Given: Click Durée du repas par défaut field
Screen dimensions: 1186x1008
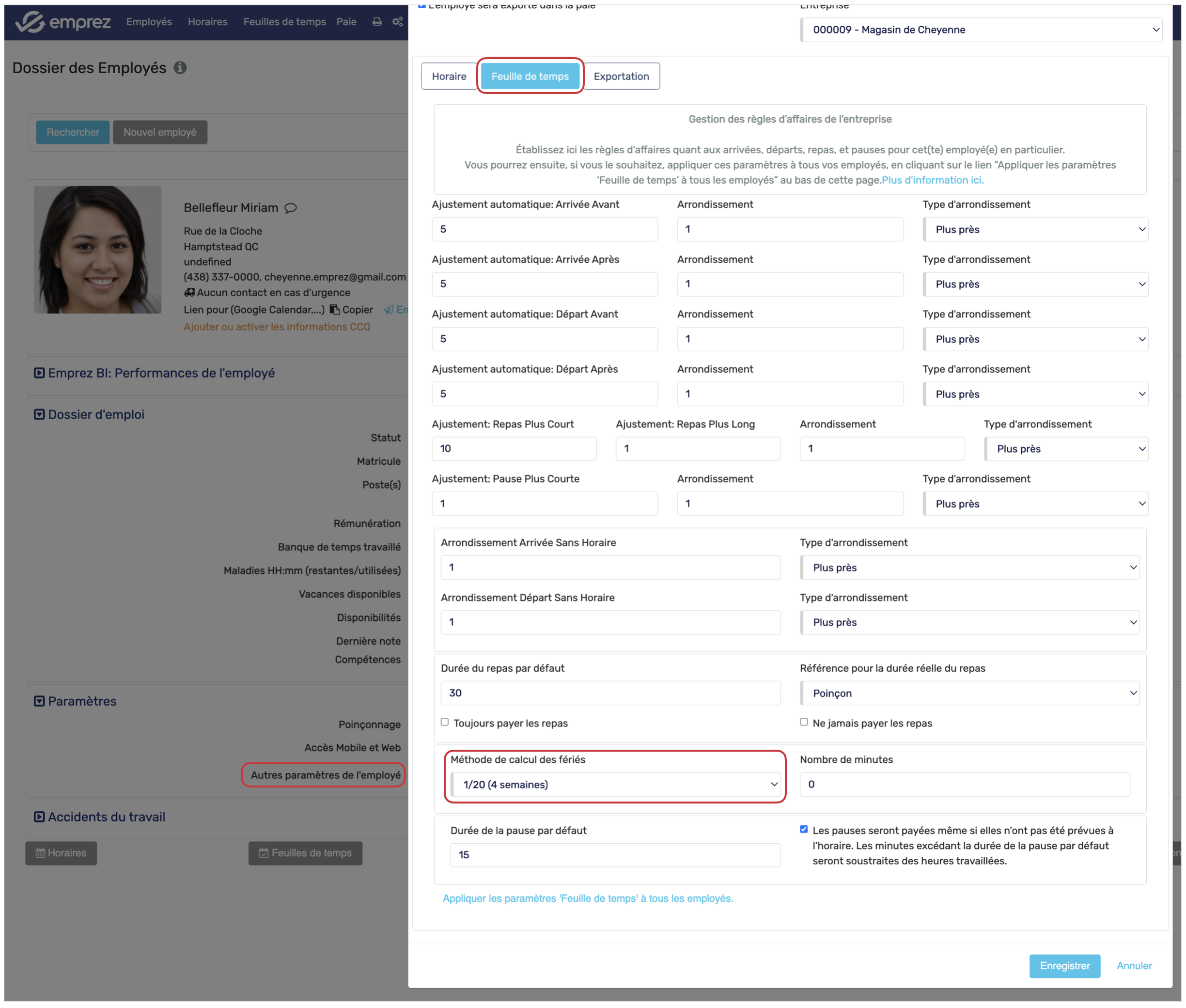Looking at the screenshot, I should click(x=610, y=693).
